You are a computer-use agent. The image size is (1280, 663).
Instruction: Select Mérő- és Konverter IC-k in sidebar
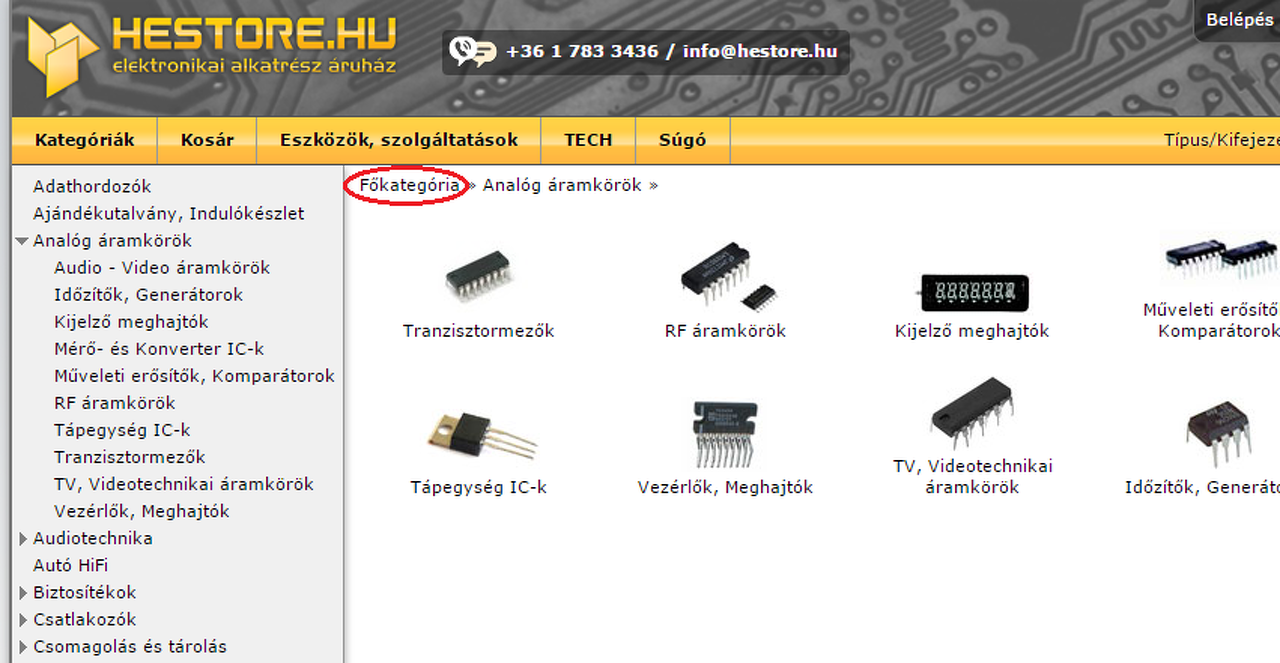(x=159, y=349)
